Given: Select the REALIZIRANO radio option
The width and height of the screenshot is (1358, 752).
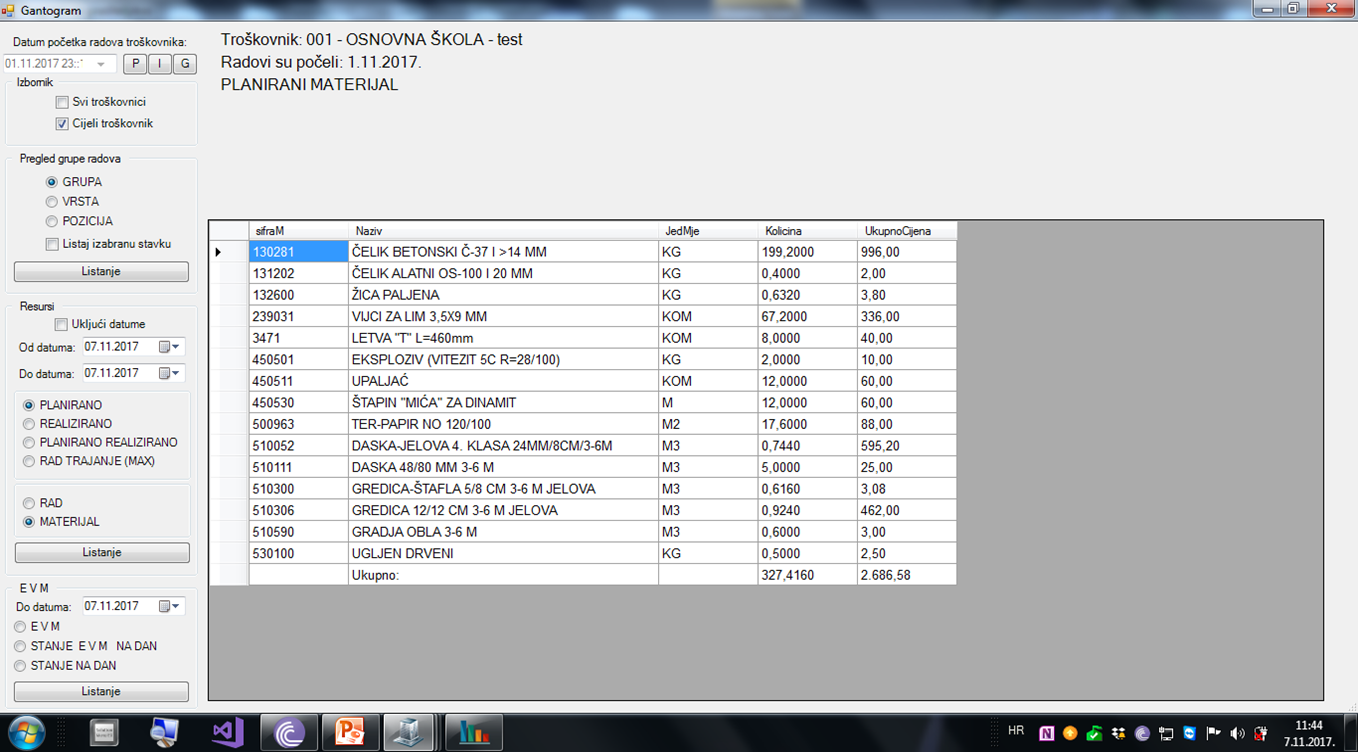Looking at the screenshot, I should 30,424.
